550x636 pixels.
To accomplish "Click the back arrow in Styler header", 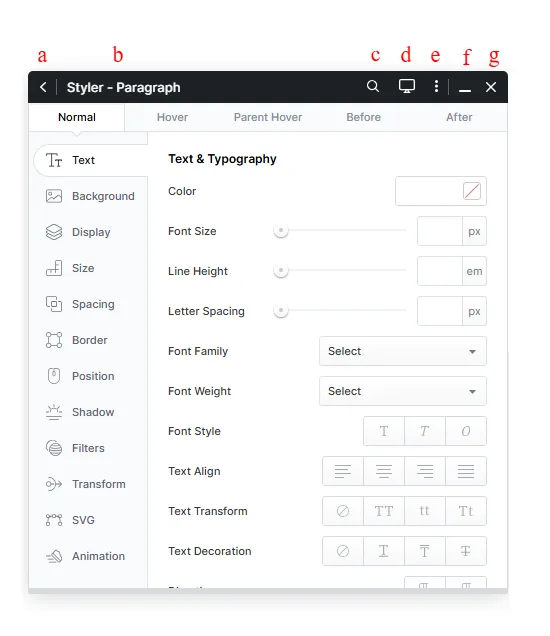I will (x=43, y=87).
